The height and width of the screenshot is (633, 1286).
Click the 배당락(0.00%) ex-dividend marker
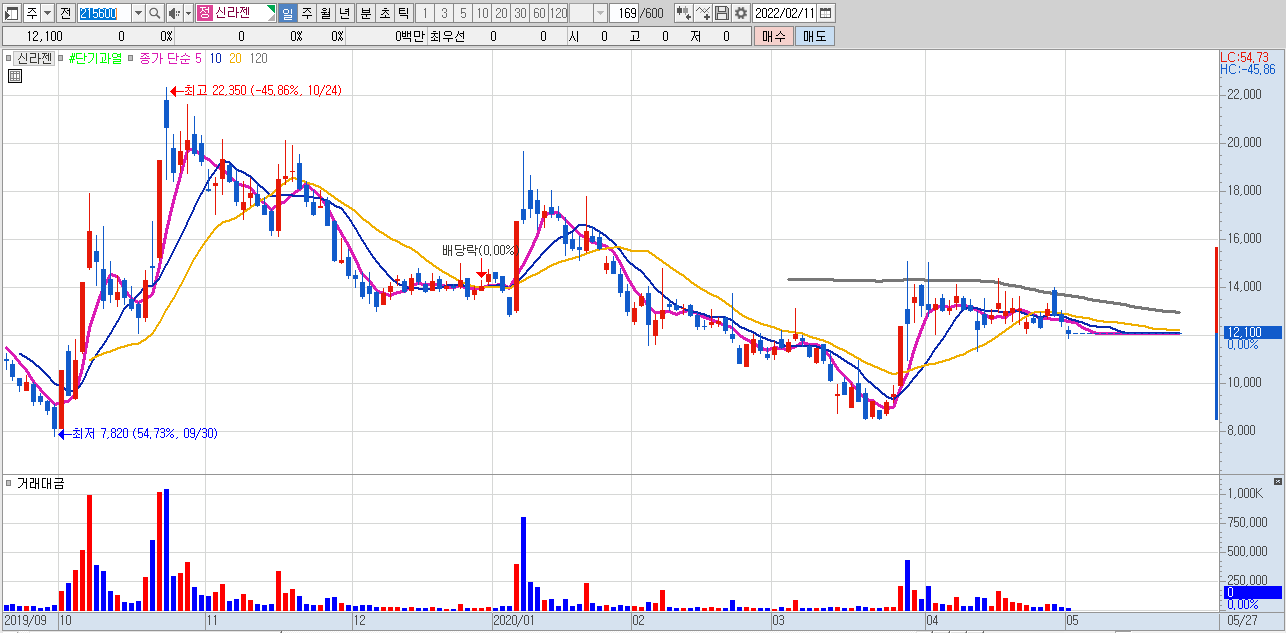click(x=479, y=250)
